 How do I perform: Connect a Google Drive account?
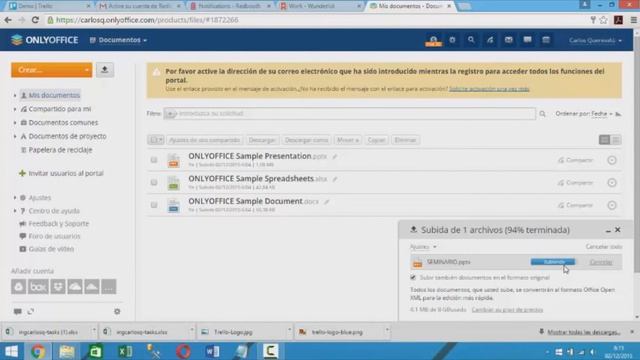pyautogui.click(x=18, y=287)
